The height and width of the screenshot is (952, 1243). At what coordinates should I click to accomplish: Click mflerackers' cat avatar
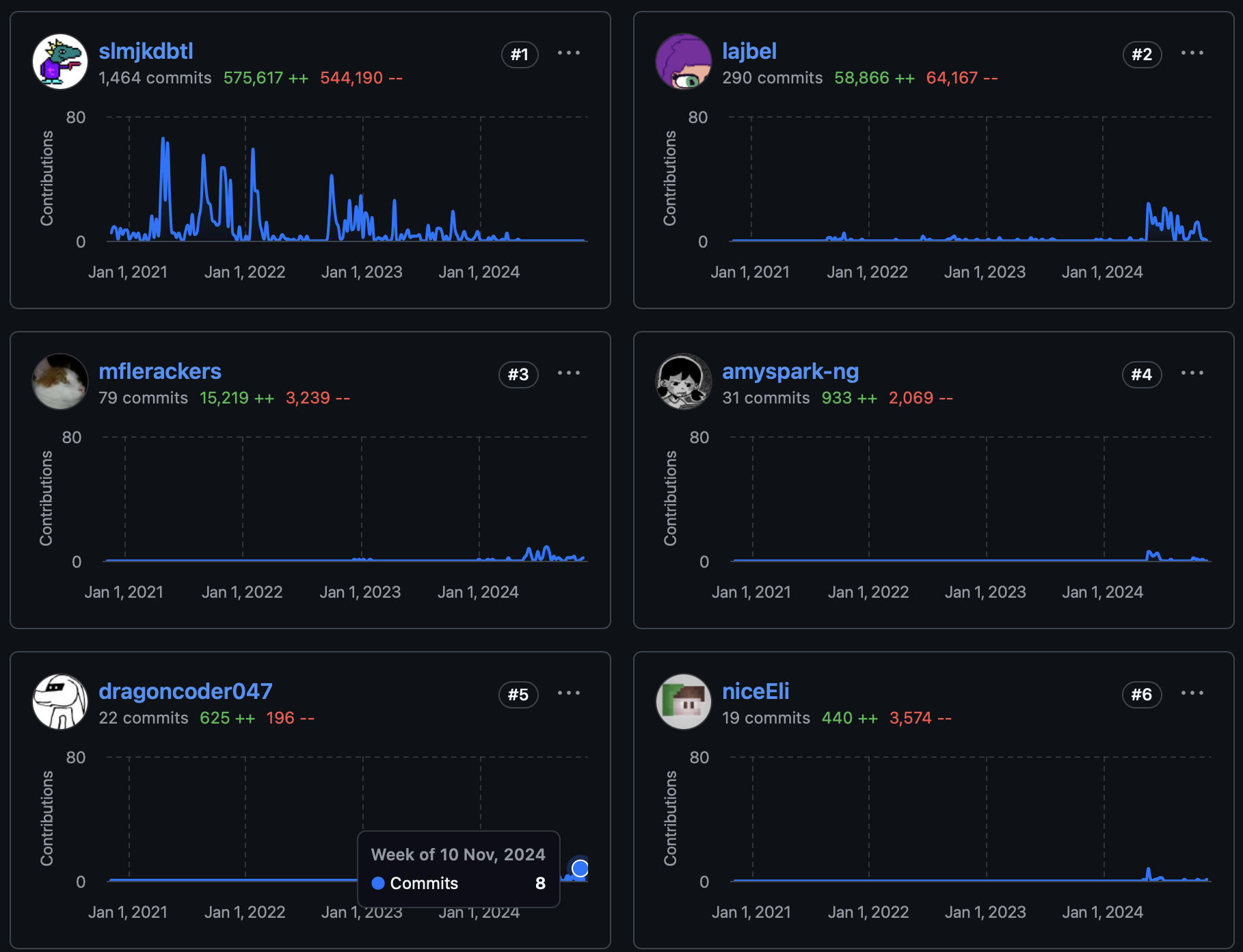60,382
